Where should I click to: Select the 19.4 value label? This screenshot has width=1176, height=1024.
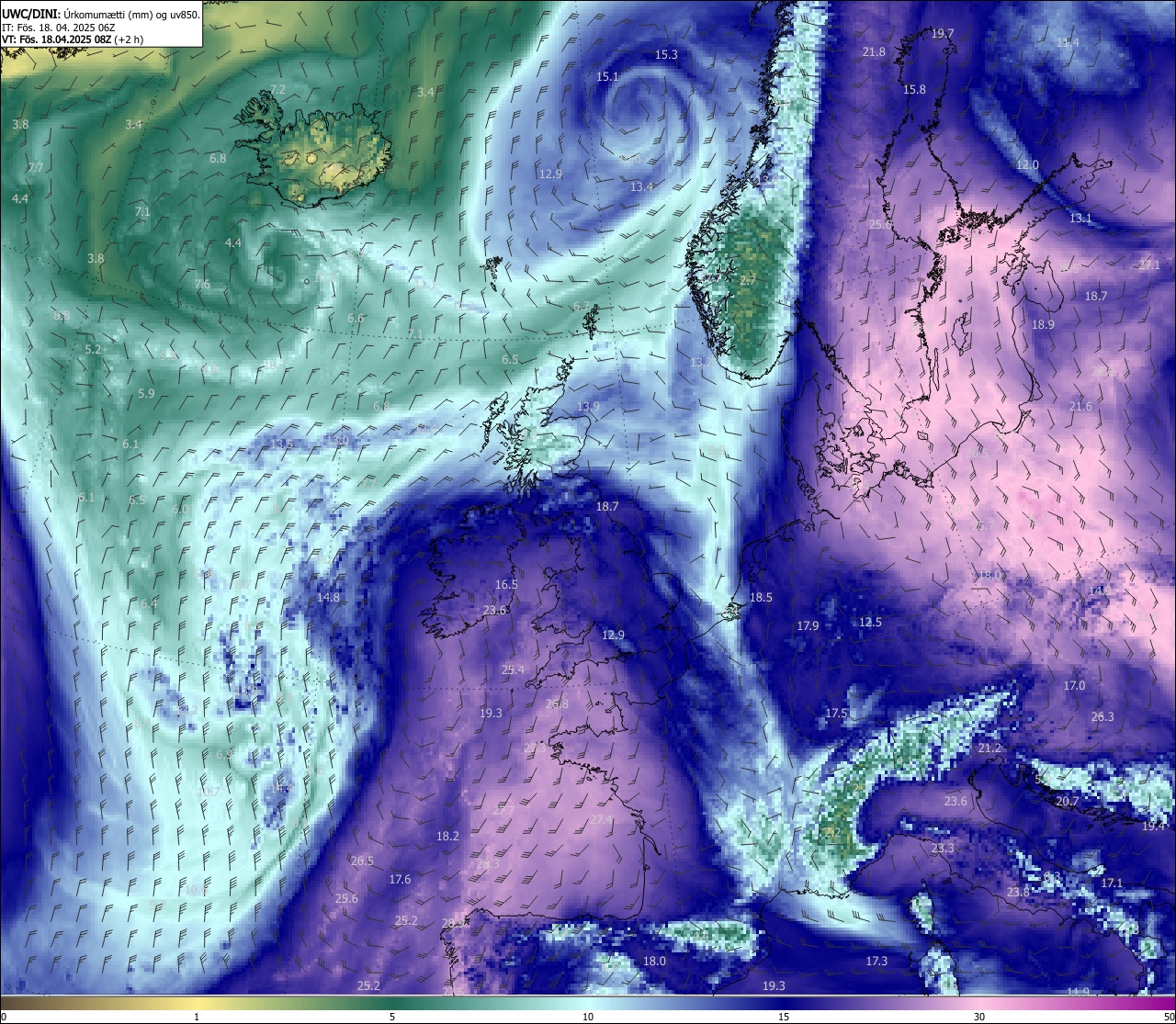pyautogui.click(x=1153, y=826)
